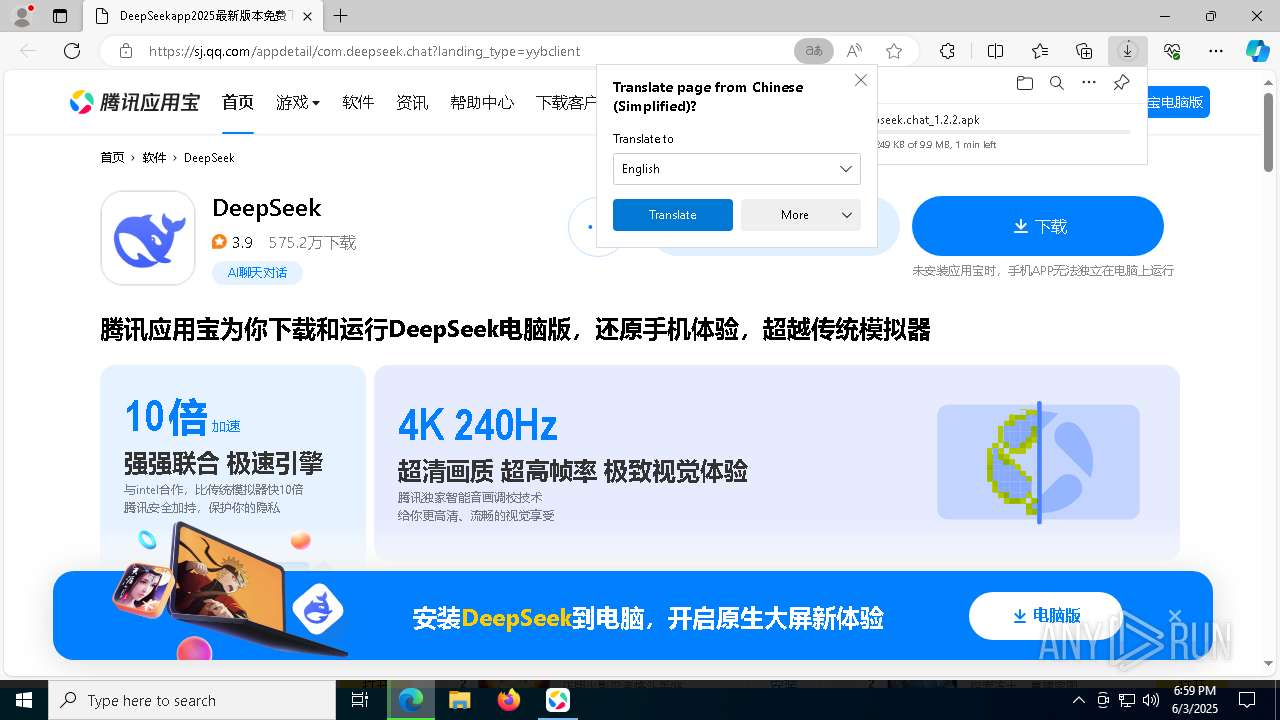Open the downloads folder icon
Image resolution: width=1280 pixels, height=720 pixels.
[1025, 83]
